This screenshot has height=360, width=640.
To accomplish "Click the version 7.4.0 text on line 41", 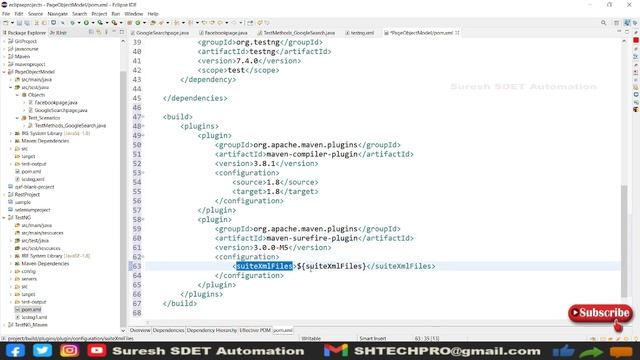I will [x=247, y=61].
